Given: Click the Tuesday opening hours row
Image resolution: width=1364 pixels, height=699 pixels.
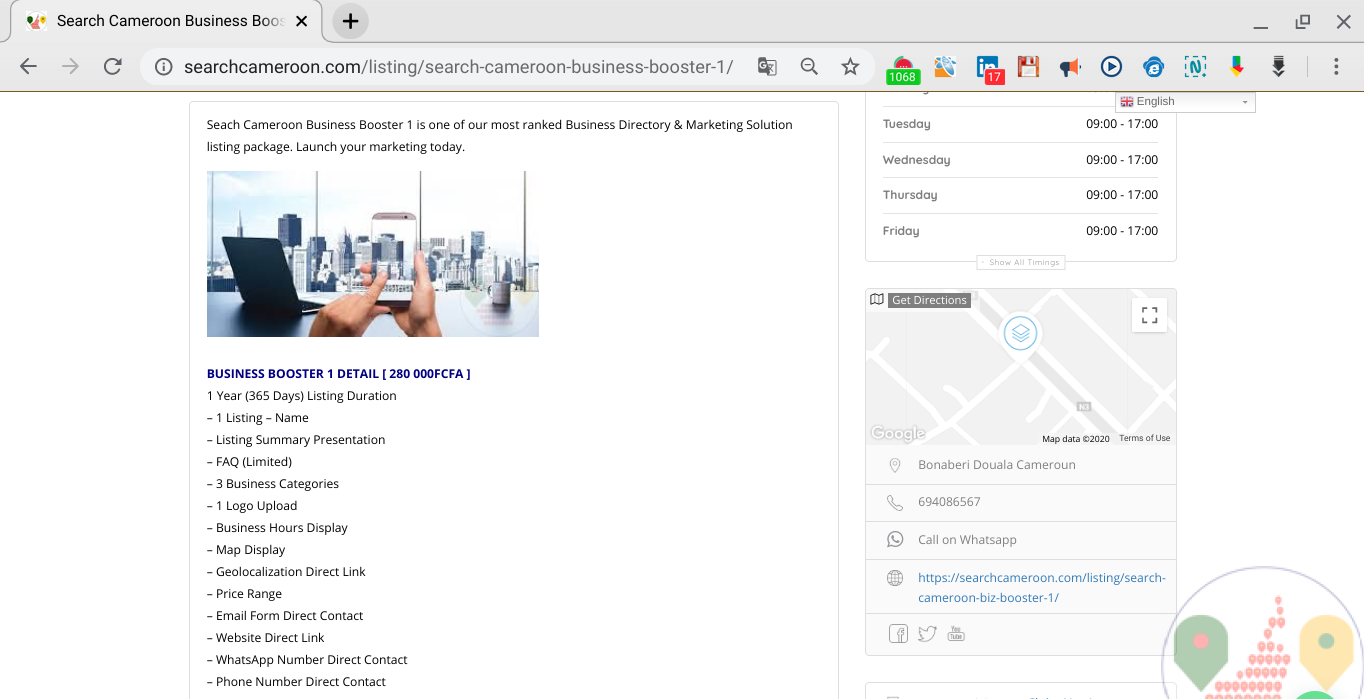Looking at the screenshot, I should [1020, 124].
